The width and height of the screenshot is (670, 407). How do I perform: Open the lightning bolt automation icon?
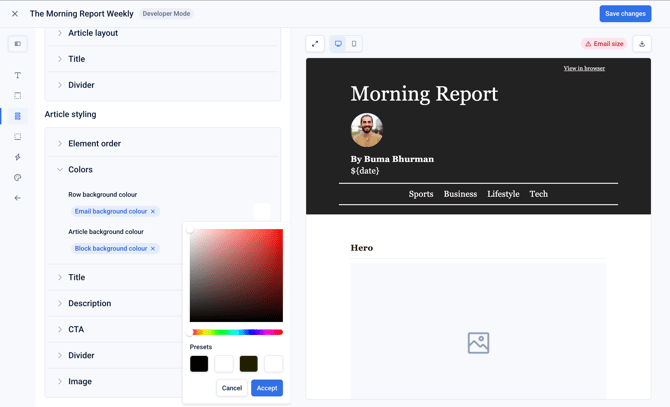point(18,157)
